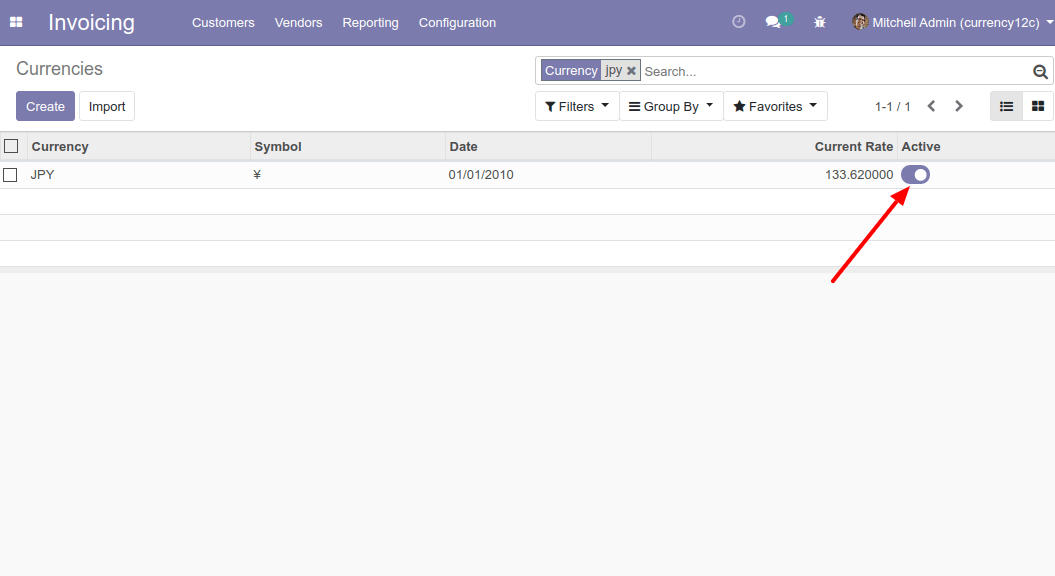The image size is (1055, 576).
Task: Toggle the JPY Active switch
Action: tap(916, 175)
